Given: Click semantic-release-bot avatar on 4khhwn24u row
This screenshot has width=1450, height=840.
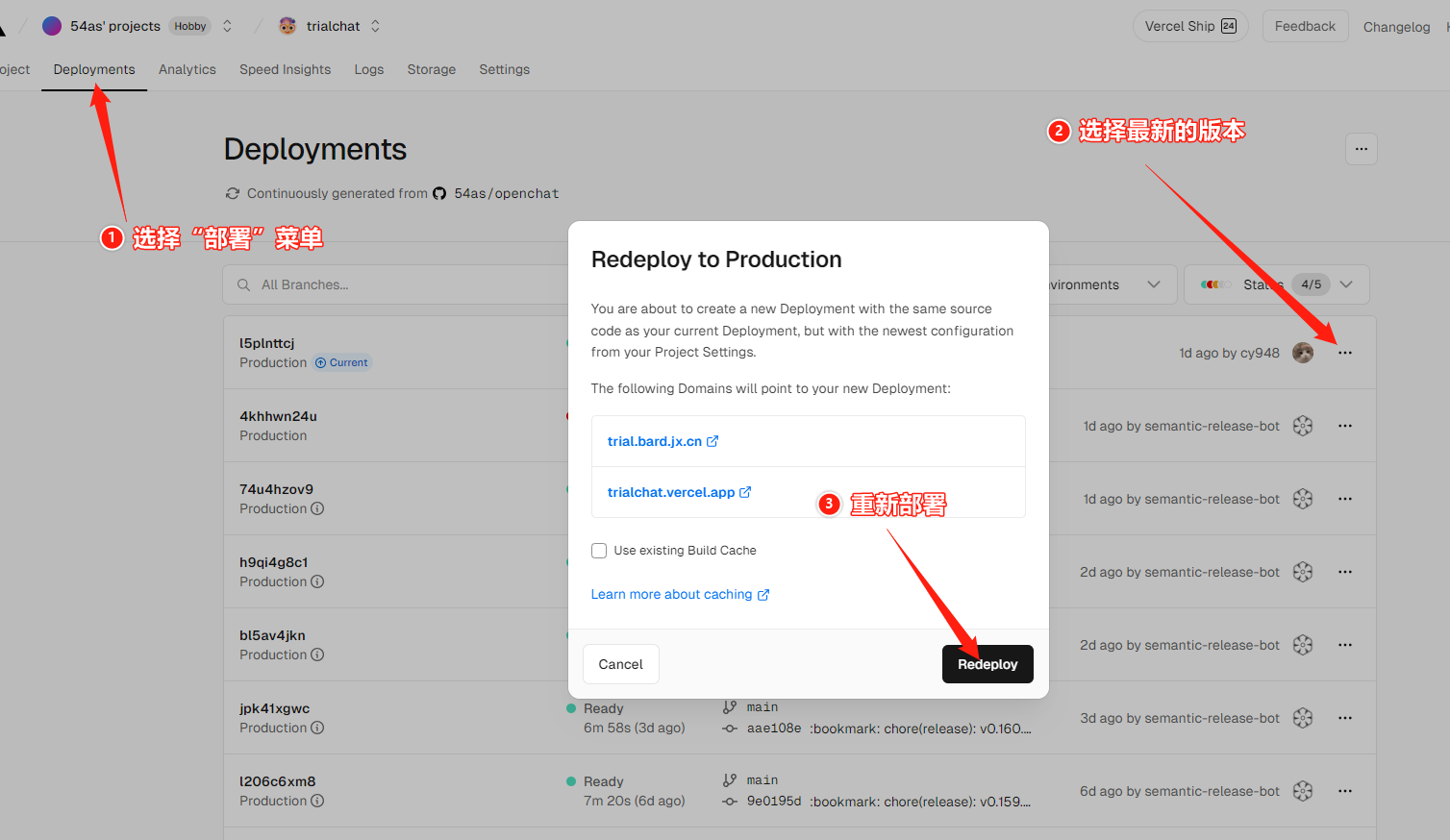Looking at the screenshot, I should [x=1303, y=426].
